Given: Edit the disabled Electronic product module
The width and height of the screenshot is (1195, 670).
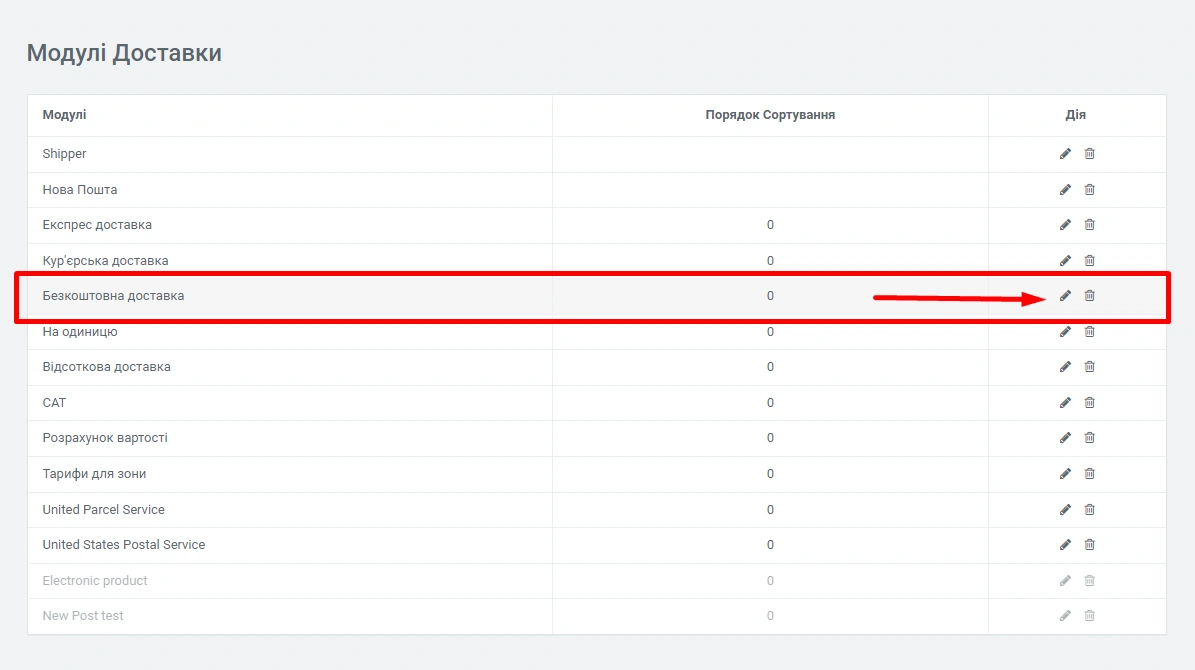Looking at the screenshot, I should pyautogui.click(x=1065, y=581).
